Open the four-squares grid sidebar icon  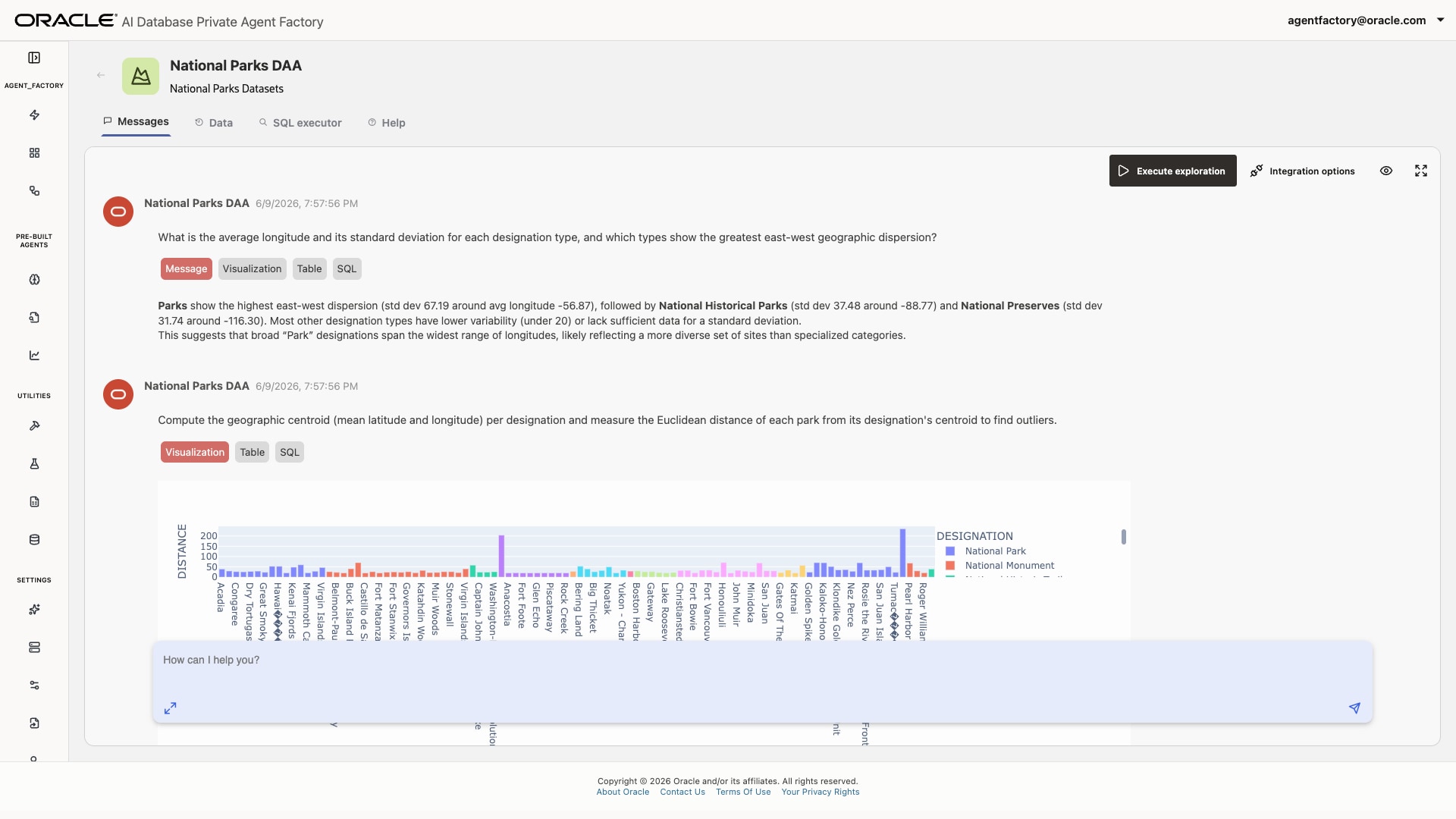[x=34, y=153]
